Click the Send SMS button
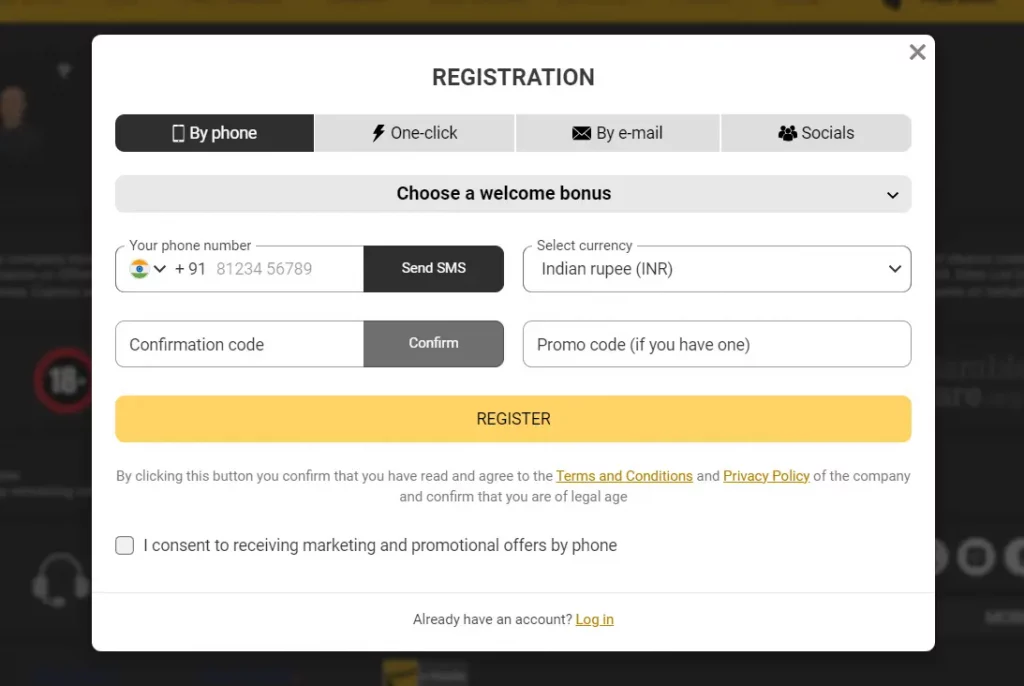Image resolution: width=1024 pixels, height=686 pixels. [x=433, y=269]
